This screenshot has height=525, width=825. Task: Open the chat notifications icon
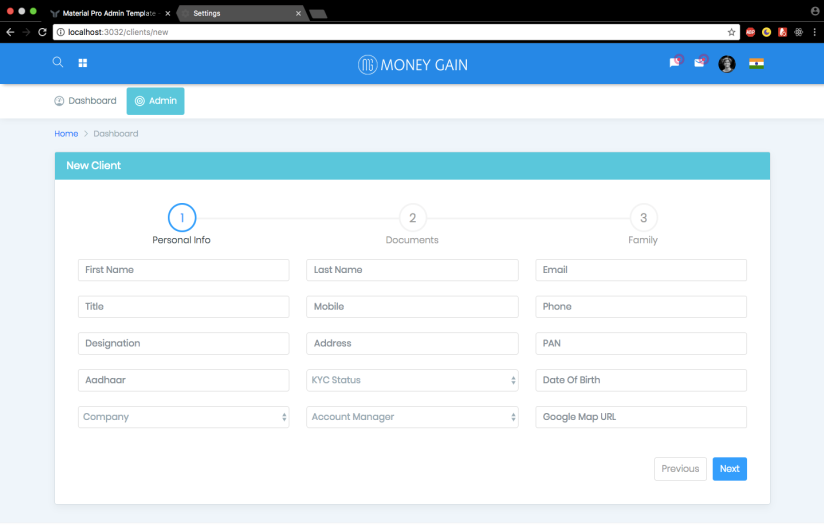point(675,62)
